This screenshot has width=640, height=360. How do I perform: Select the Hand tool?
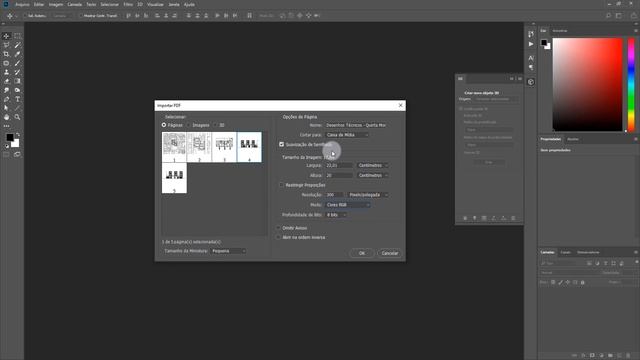pos(6,117)
